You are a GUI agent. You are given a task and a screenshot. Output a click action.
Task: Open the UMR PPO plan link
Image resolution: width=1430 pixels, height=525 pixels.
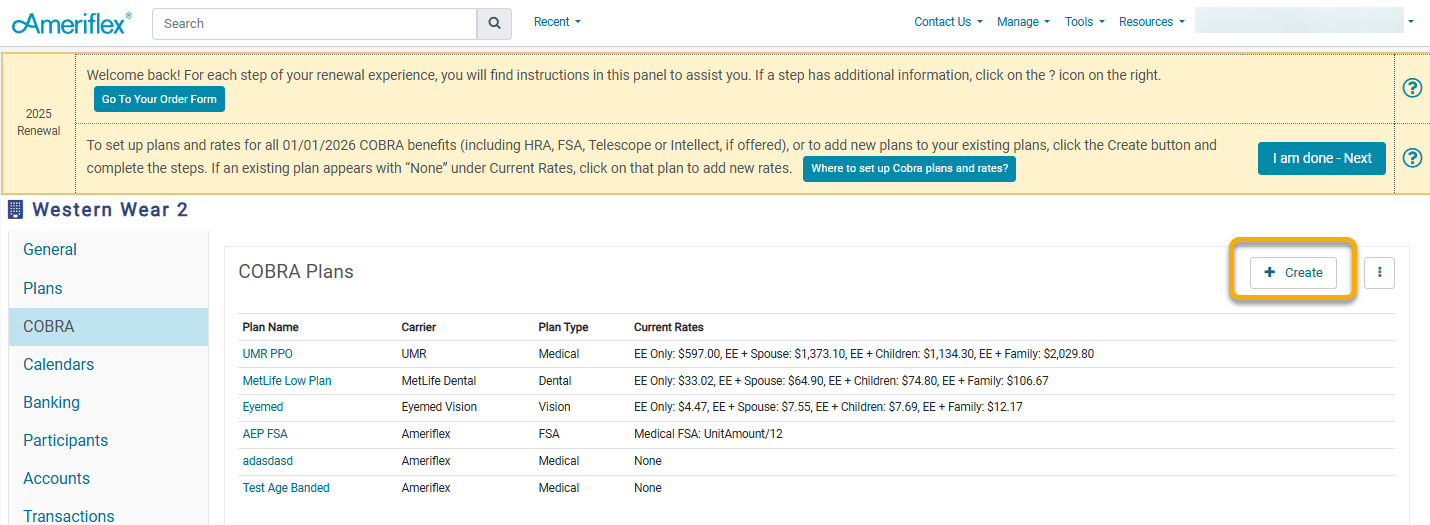[x=268, y=353]
